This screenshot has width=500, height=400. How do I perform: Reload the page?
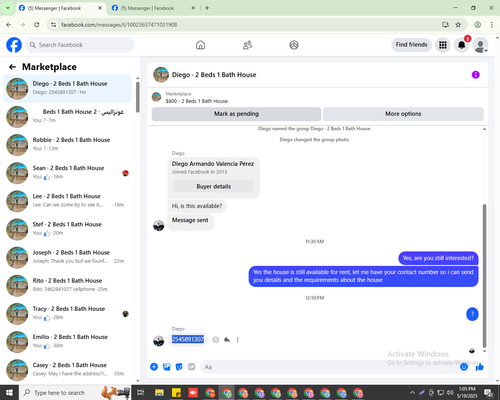click(x=37, y=25)
